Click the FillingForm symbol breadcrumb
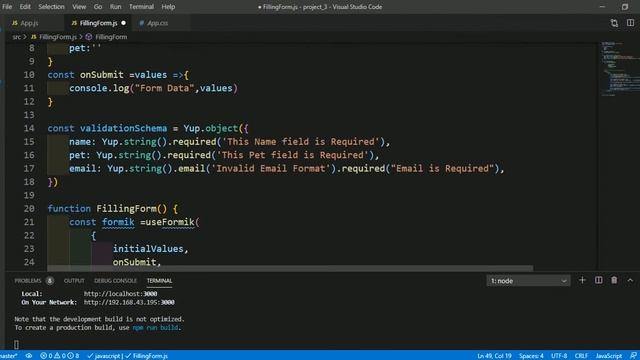The width and height of the screenshot is (640, 360). pyautogui.click(x=111, y=37)
